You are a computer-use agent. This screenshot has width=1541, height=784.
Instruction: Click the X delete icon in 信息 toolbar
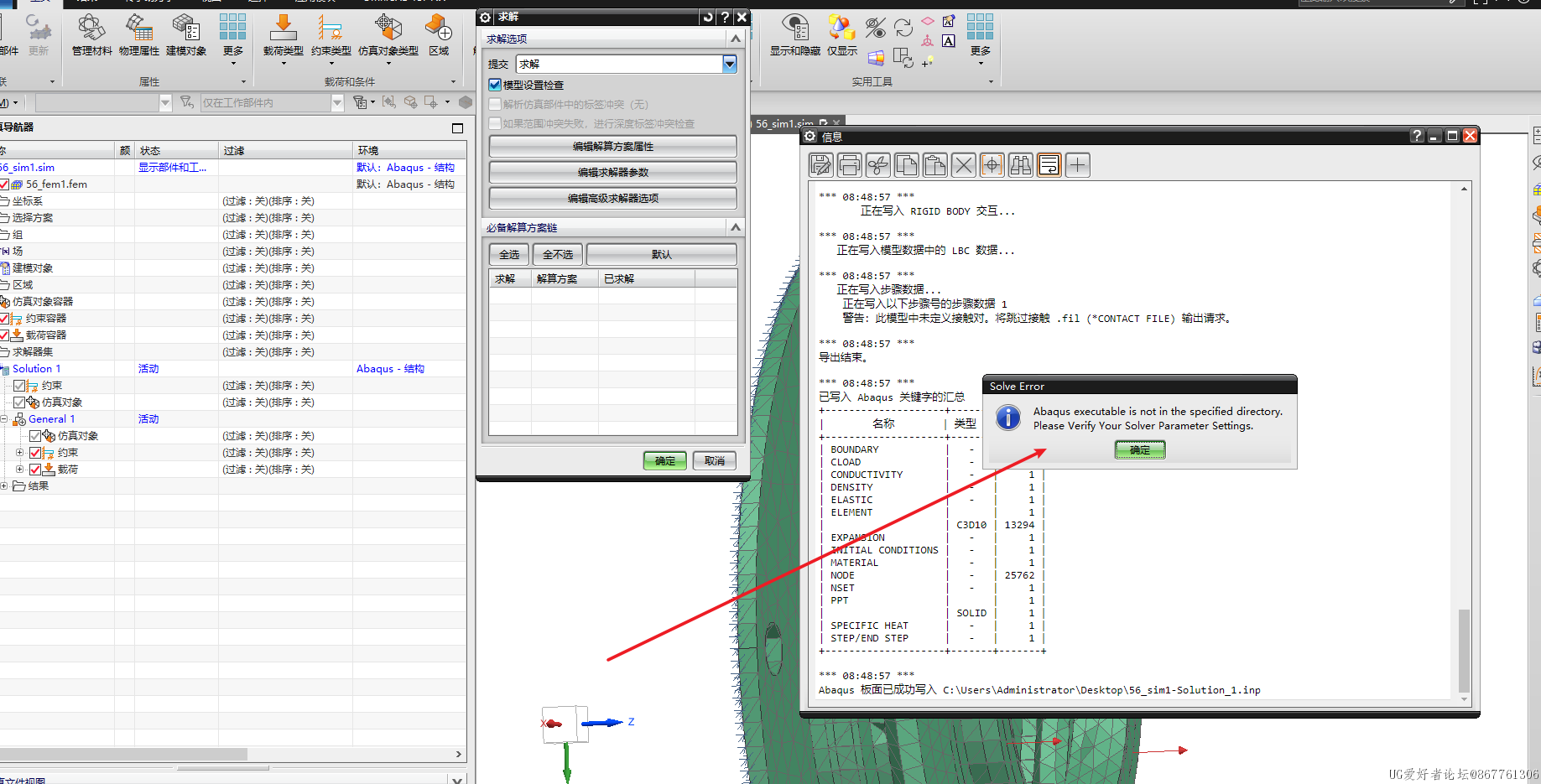(964, 165)
